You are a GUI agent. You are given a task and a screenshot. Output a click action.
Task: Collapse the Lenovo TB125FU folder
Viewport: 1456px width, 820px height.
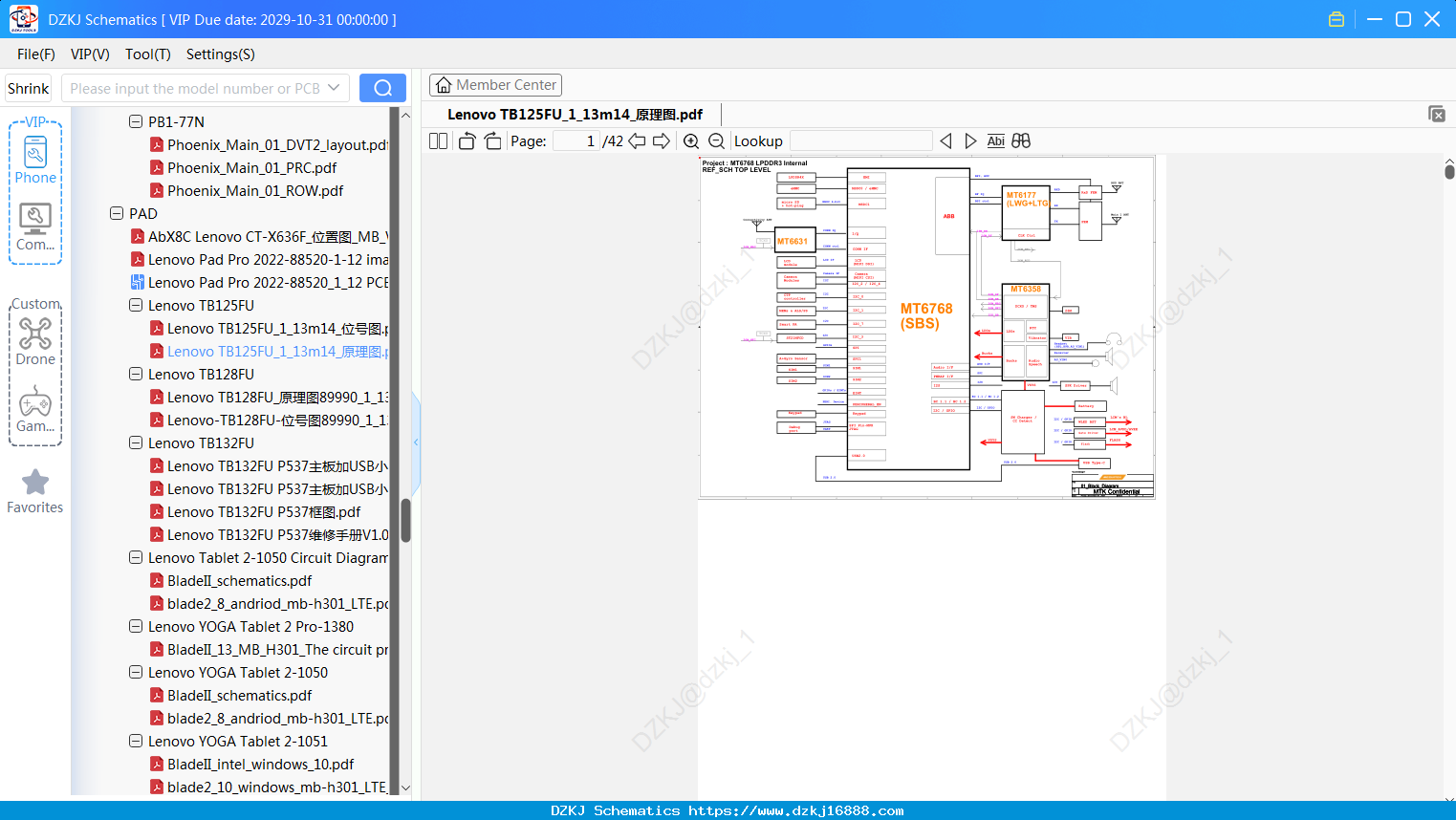tap(136, 305)
